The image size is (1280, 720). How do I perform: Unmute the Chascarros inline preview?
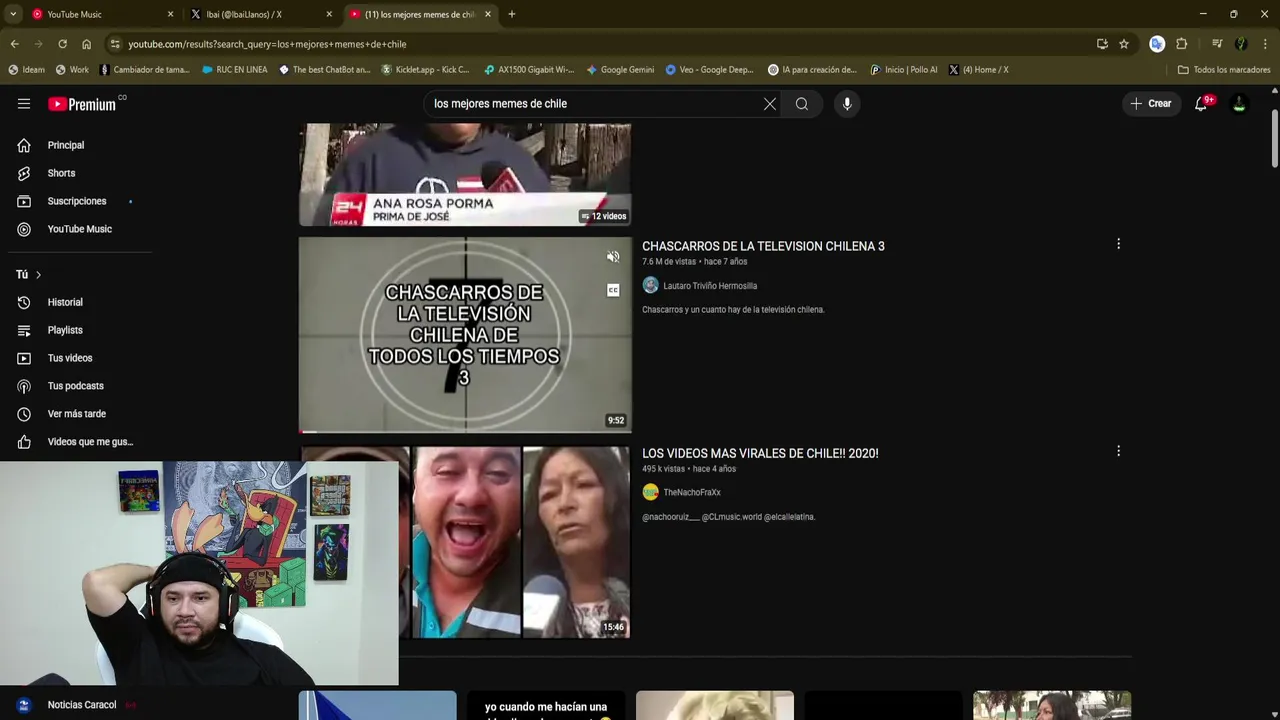[x=613, y=257]
